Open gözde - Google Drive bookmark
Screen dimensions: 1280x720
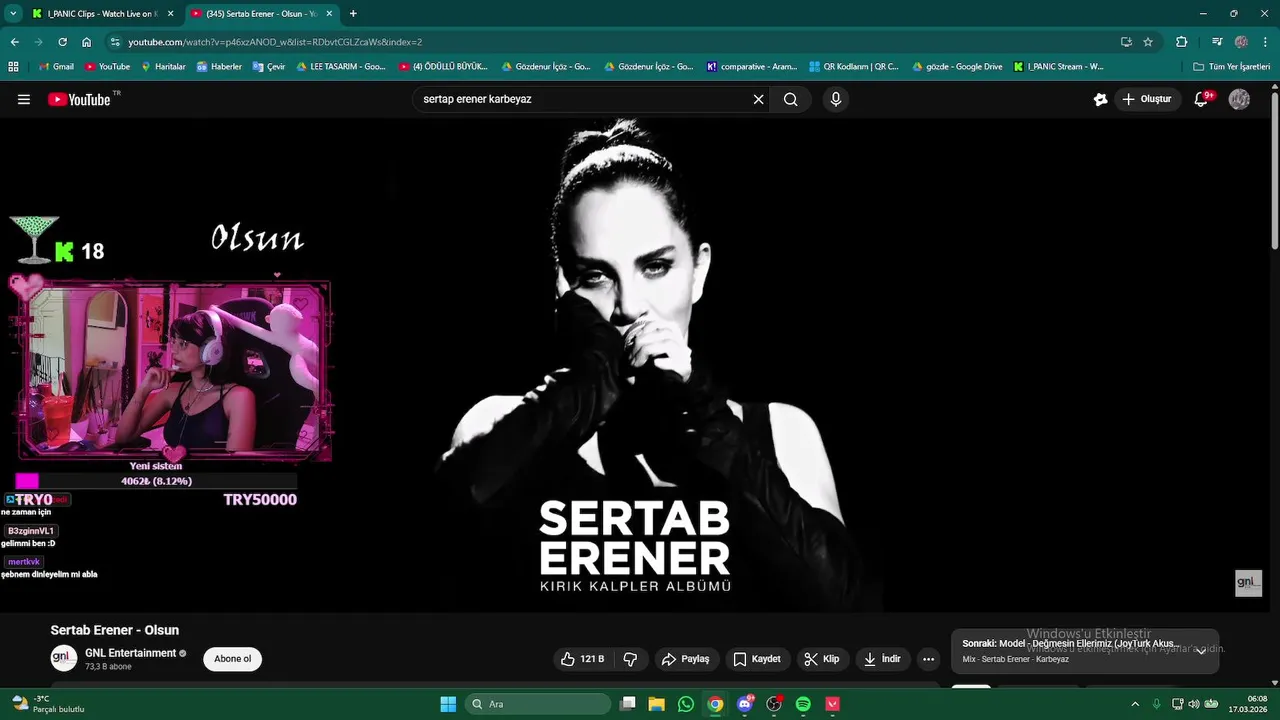click(x=956, y=67)
